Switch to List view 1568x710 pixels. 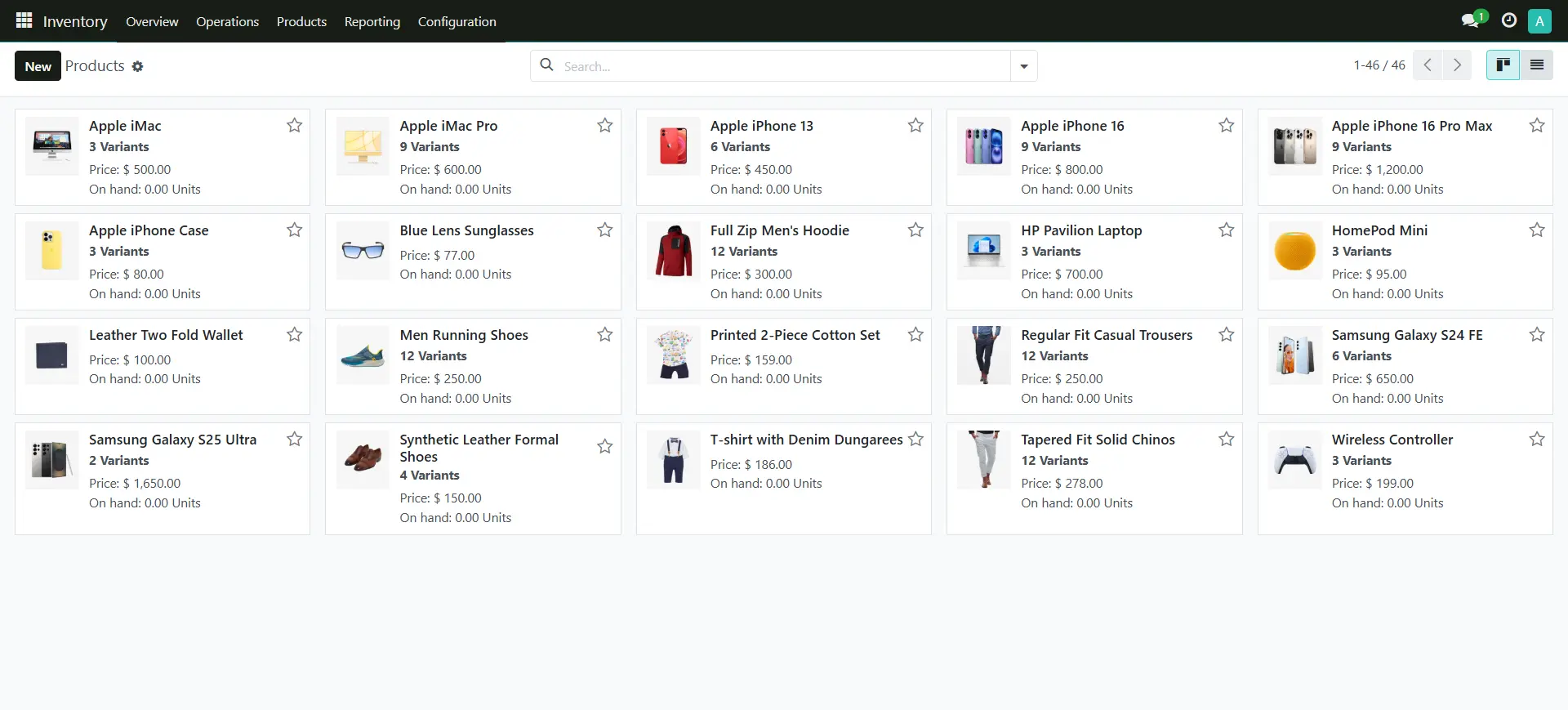coord(1536,65)
